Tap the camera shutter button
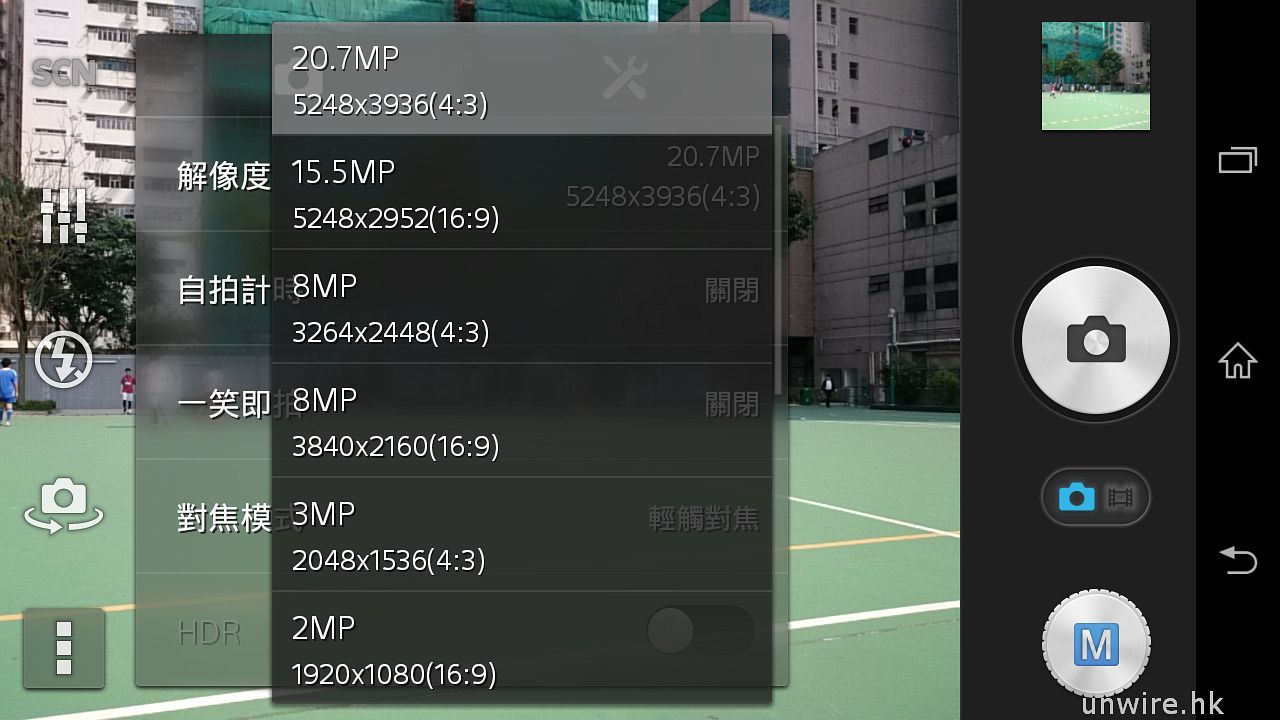The height and width of the screenshot is (720, 1280). [x=1096, y=341]
